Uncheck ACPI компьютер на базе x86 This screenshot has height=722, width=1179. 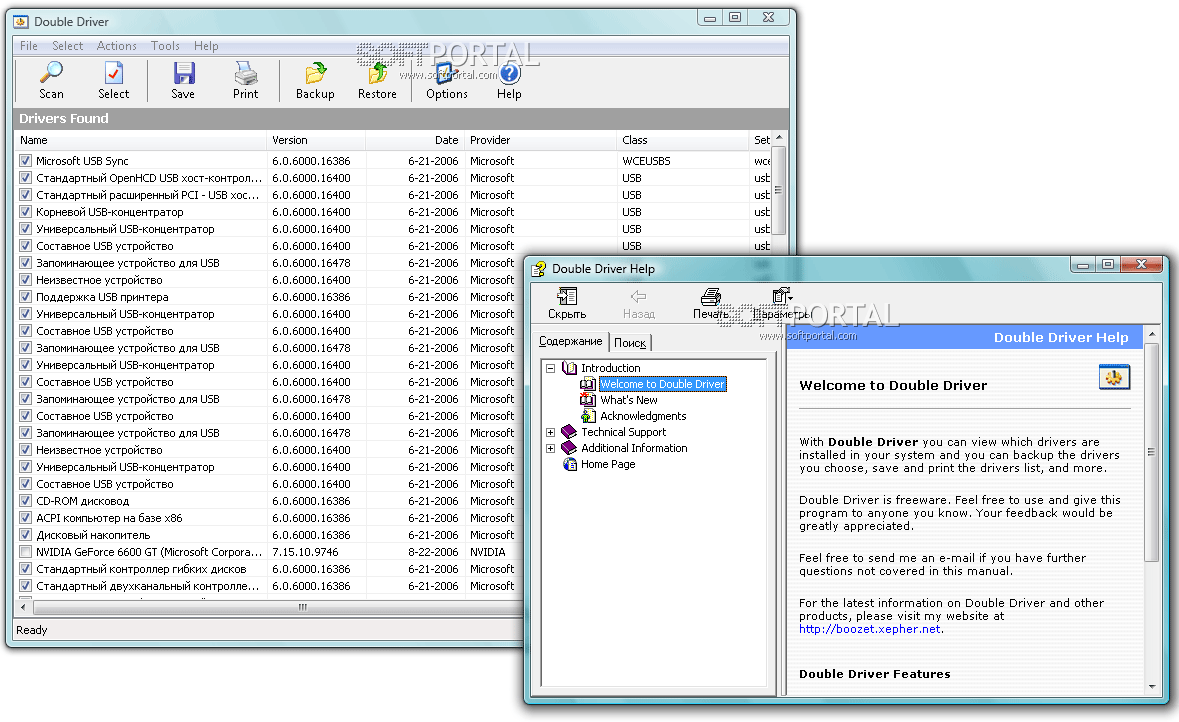pos(26,518)
